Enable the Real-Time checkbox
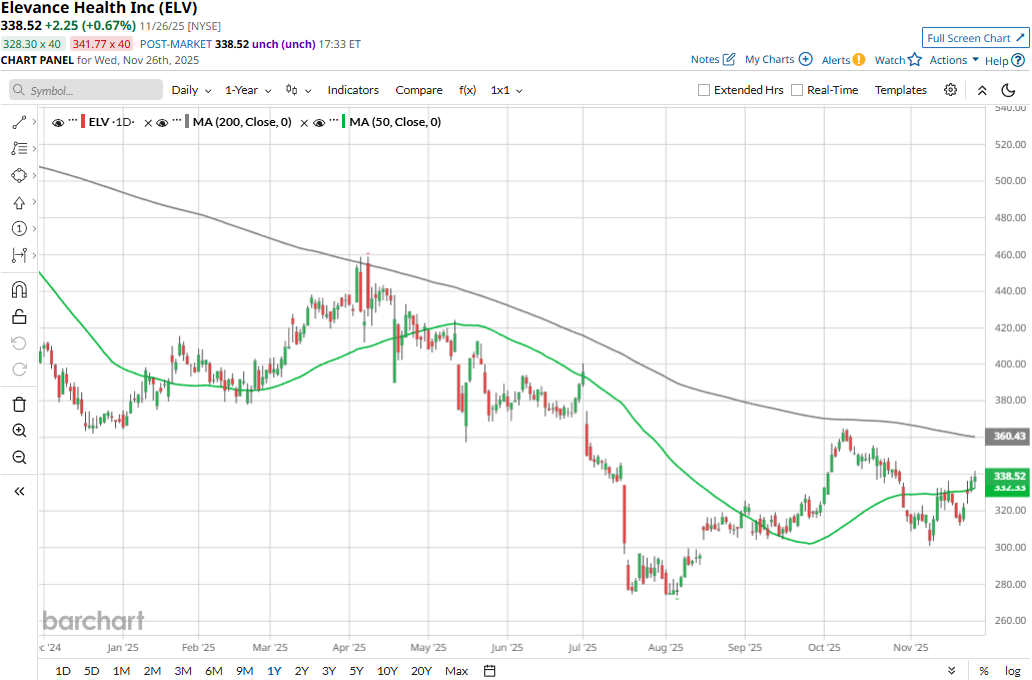 click(x=796, y=90)
